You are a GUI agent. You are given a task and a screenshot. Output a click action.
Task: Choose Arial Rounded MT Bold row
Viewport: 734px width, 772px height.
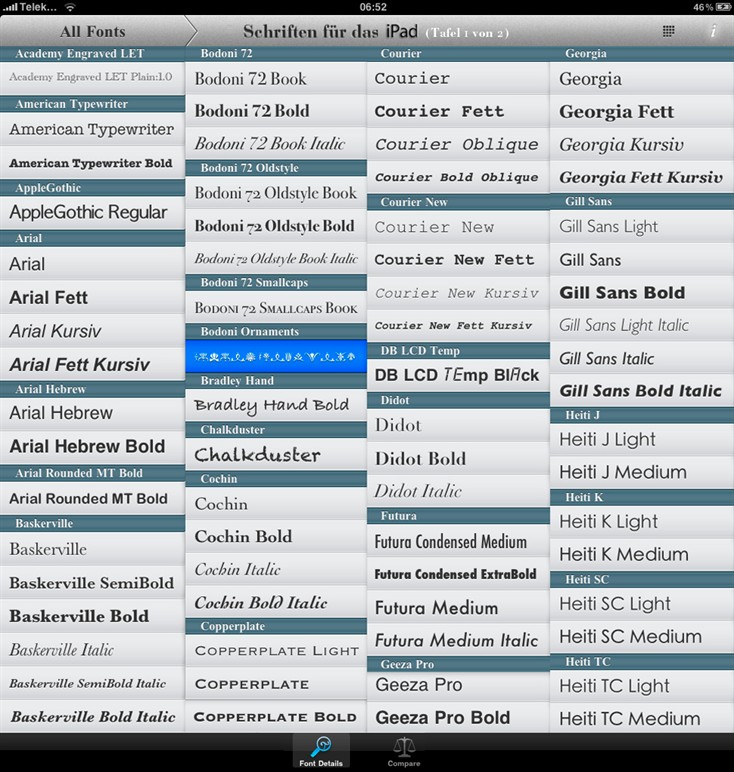[93, 499]
